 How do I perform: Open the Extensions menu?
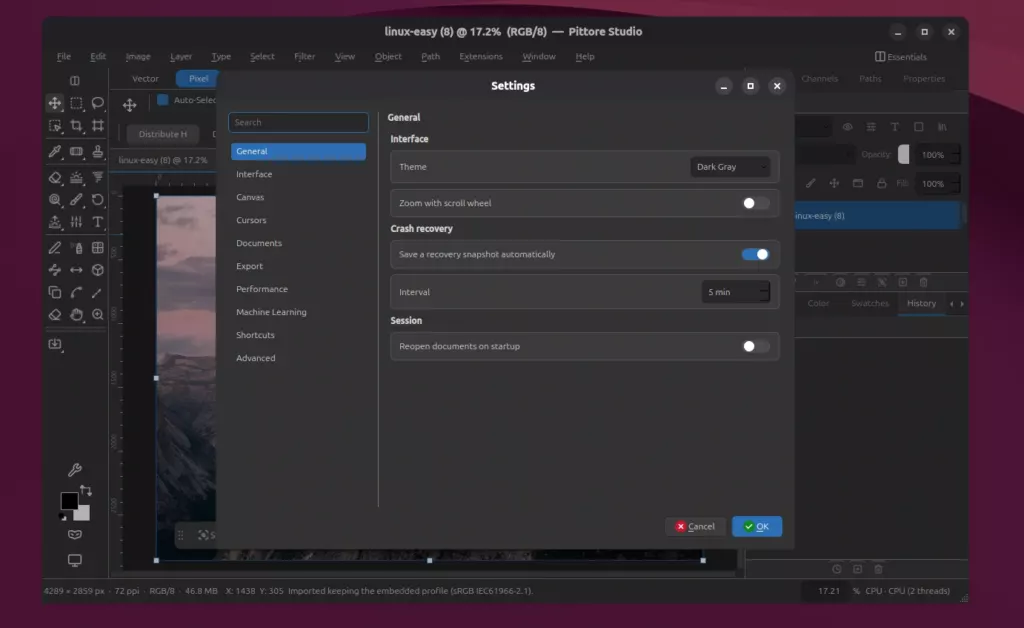(481, 57)
